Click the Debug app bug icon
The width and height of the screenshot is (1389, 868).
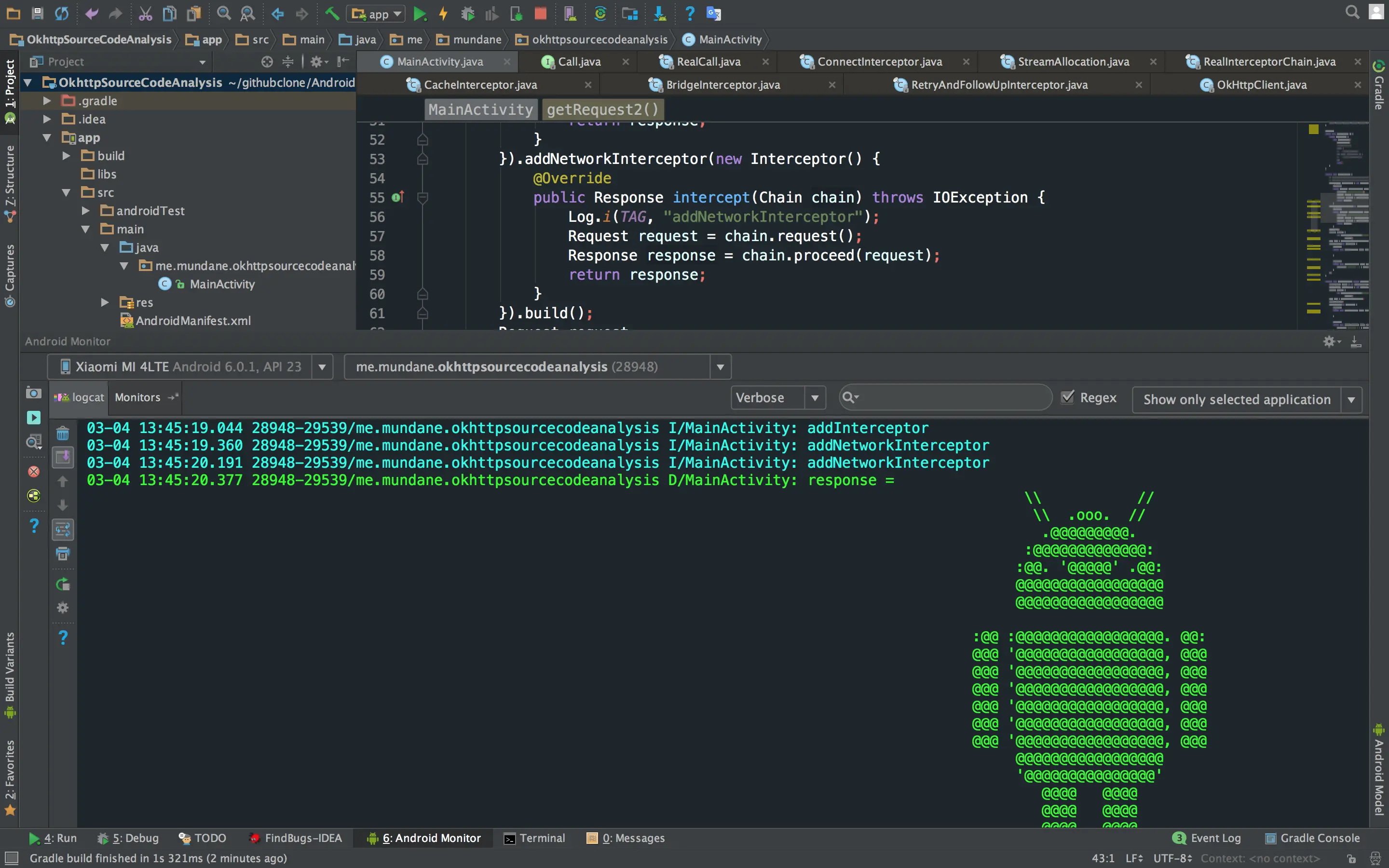coord(467,14)
